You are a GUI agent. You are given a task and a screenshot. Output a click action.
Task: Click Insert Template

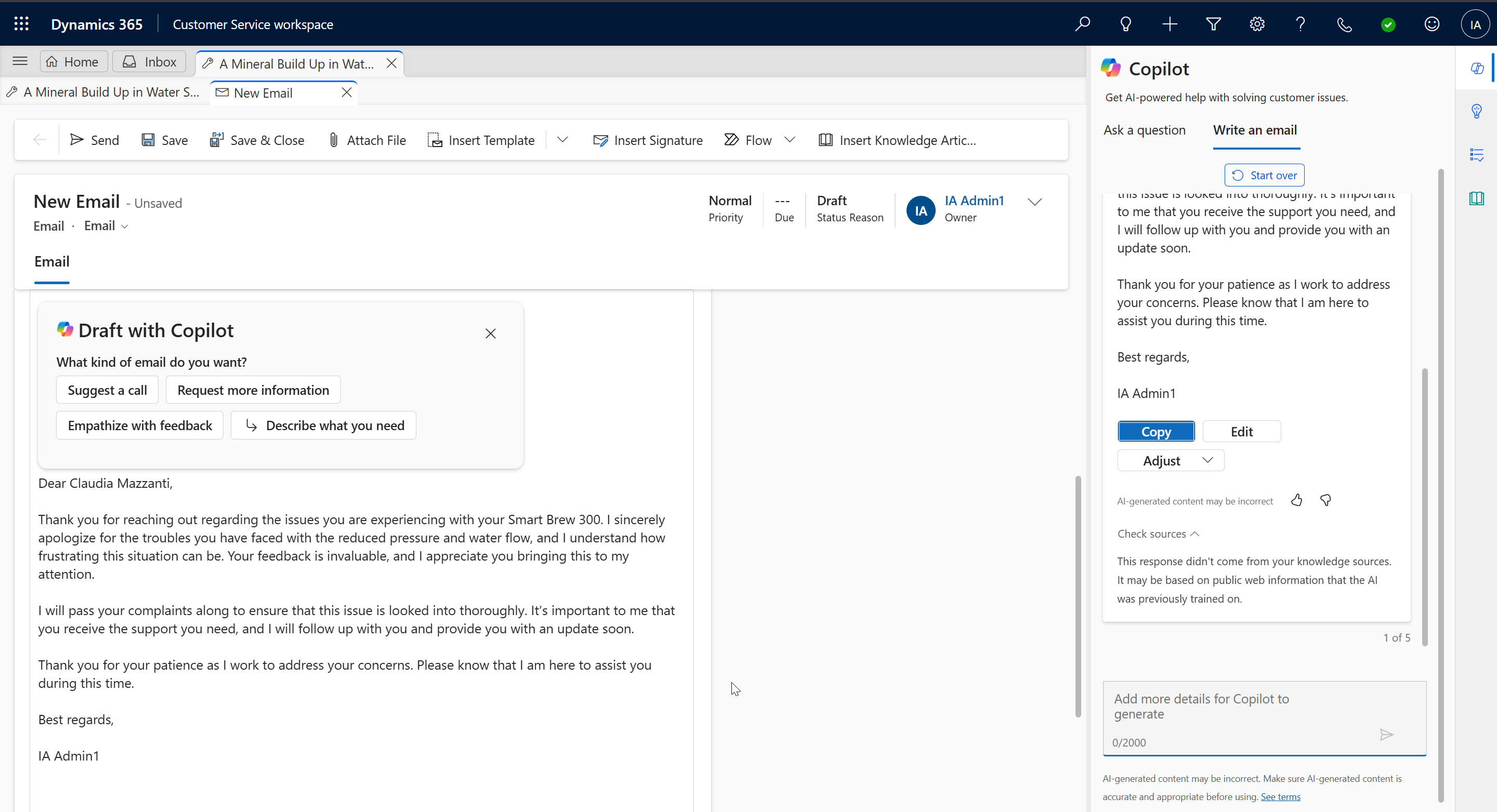(x=481, y=140)
